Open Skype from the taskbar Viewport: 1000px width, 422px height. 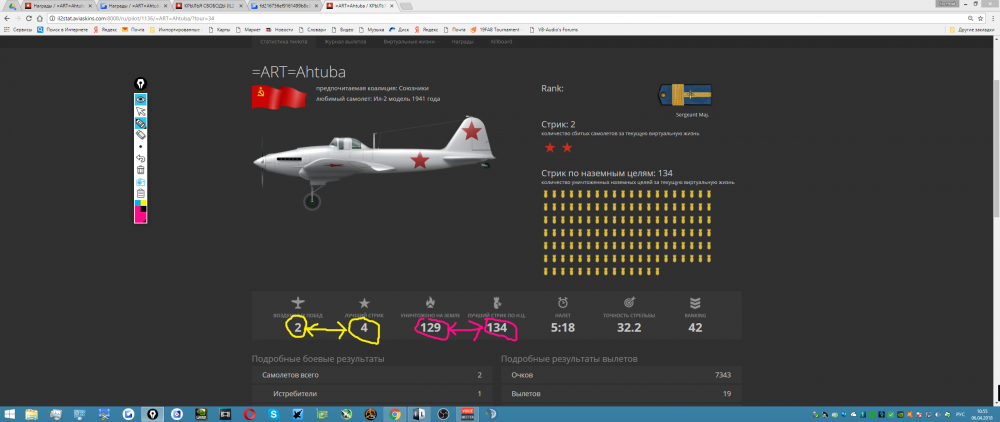(x=273, y=414)
